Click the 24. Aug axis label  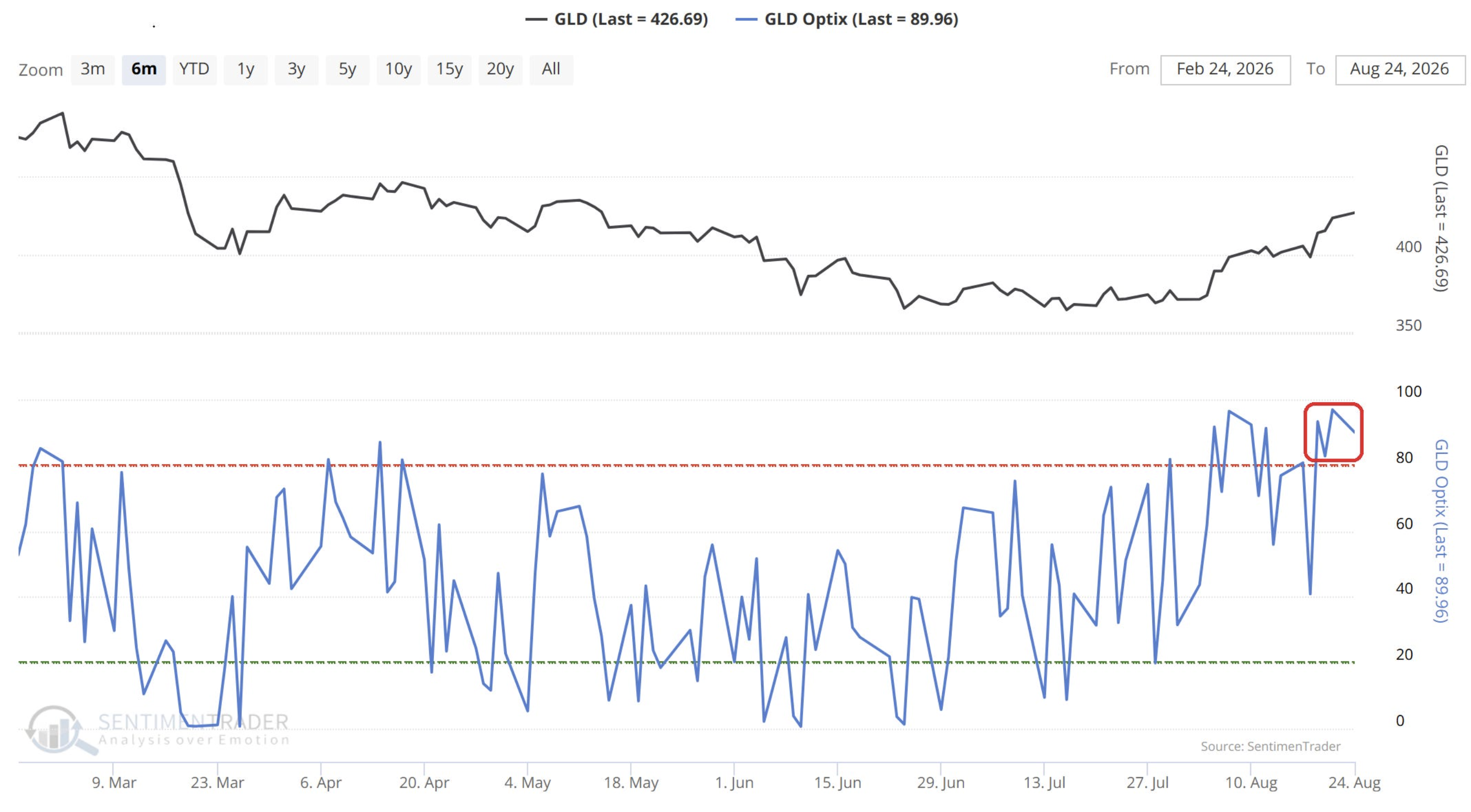click(1355, 782)
